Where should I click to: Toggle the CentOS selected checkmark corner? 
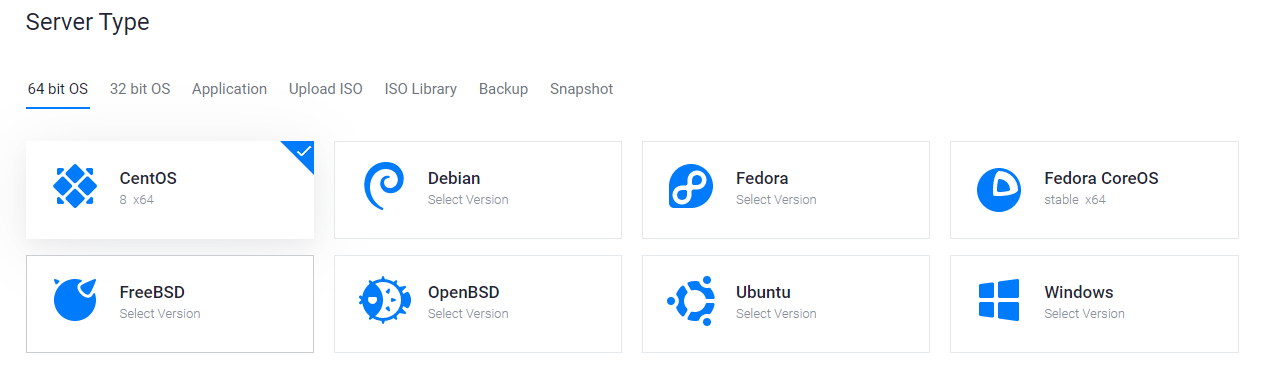coord(302,153)
